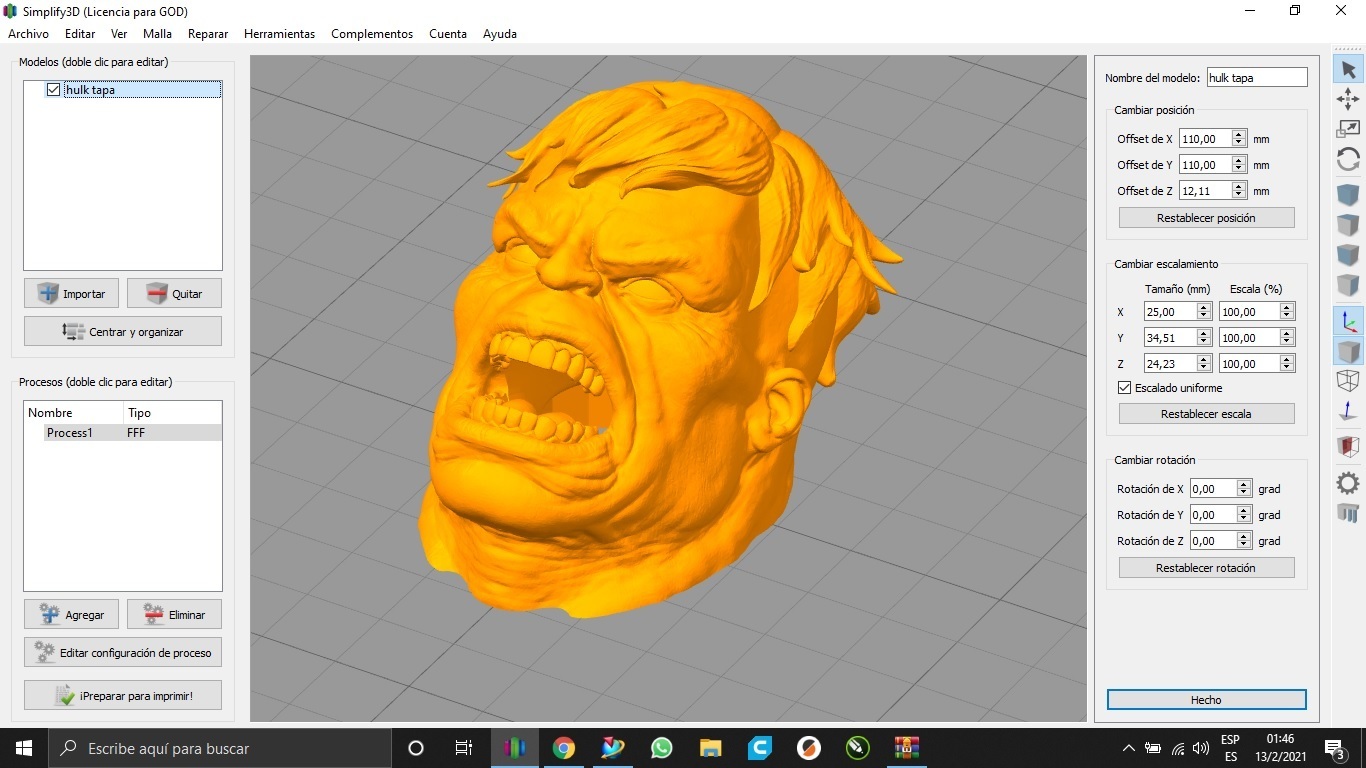
Task: Disable Escalado uniforme
Action: pyautogui.click(x=1124, y=388)
